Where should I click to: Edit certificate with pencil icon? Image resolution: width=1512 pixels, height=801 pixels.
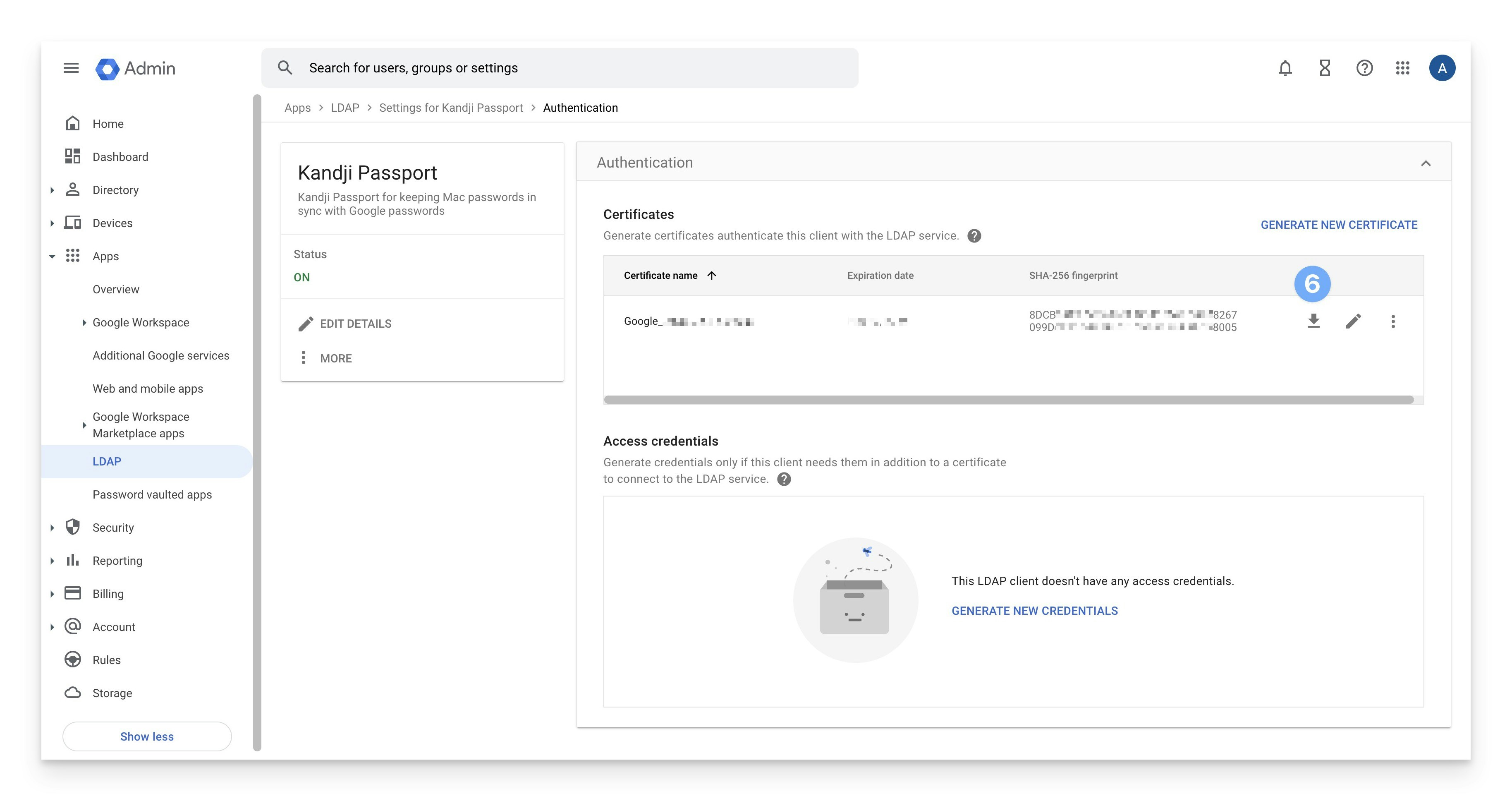1353,321
